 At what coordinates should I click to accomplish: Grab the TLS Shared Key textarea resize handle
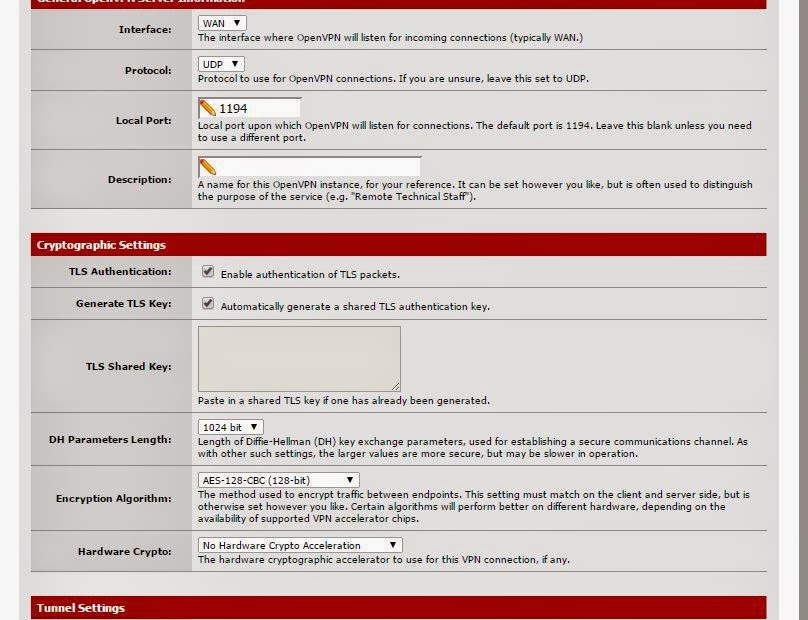395,386
